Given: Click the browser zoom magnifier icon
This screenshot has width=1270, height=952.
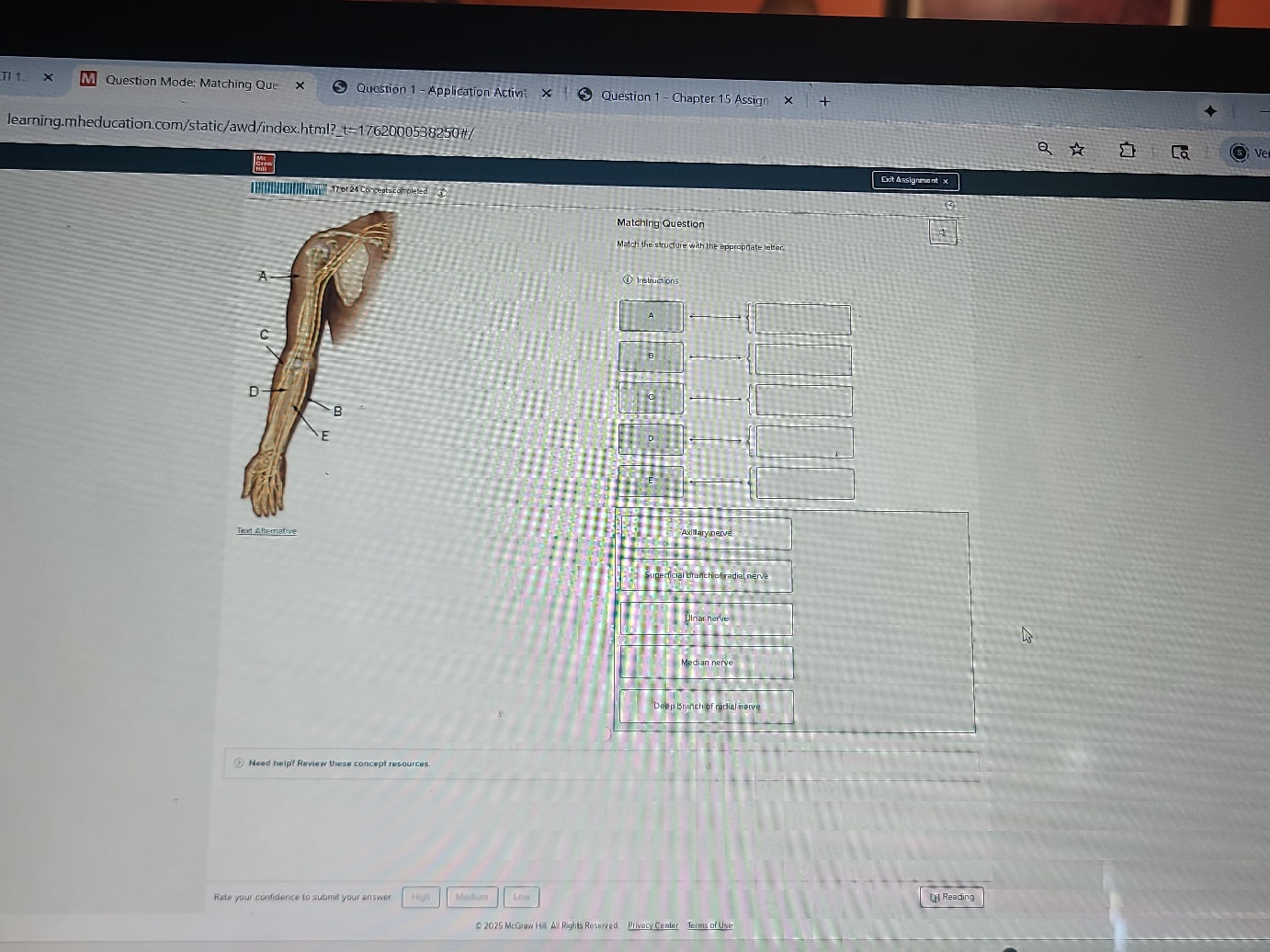Looking at the screenshot, I should click(1045, 148).
